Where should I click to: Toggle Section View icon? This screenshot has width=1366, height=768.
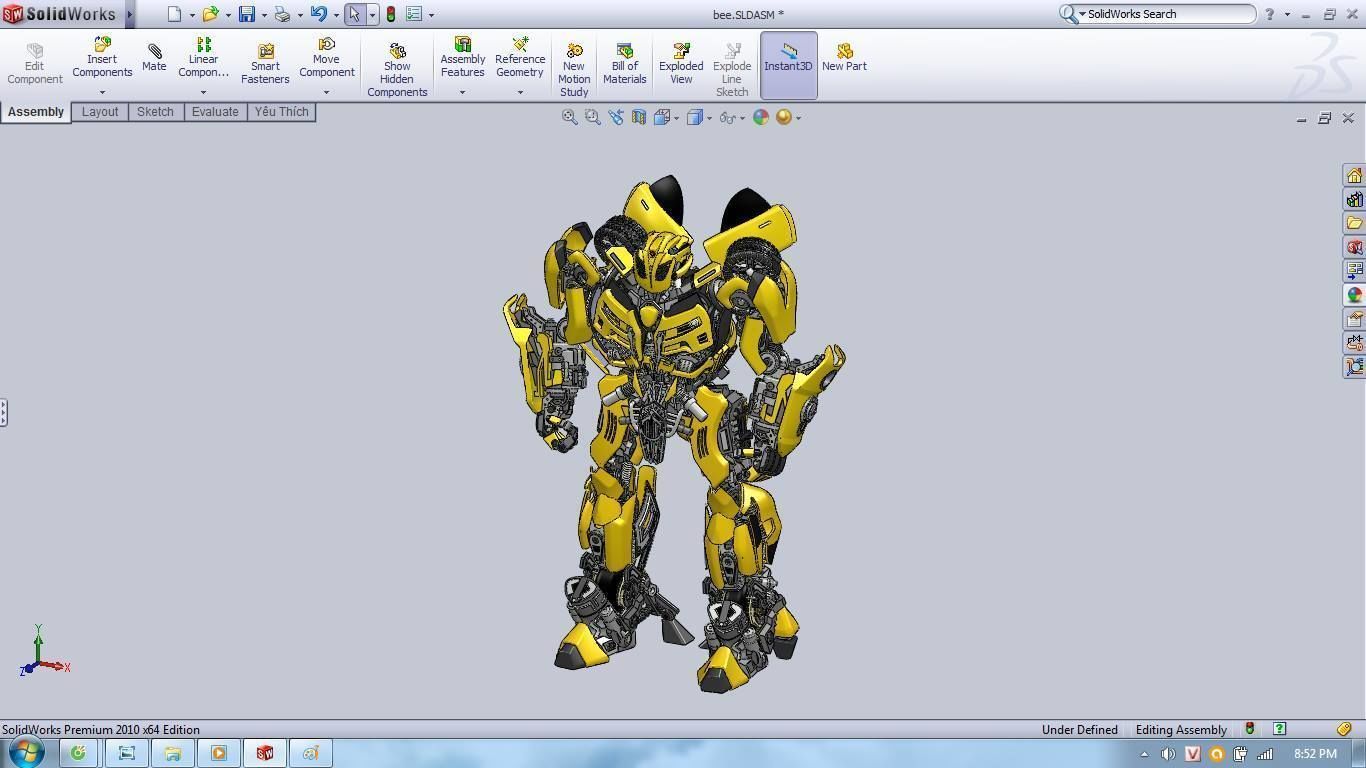638,117
